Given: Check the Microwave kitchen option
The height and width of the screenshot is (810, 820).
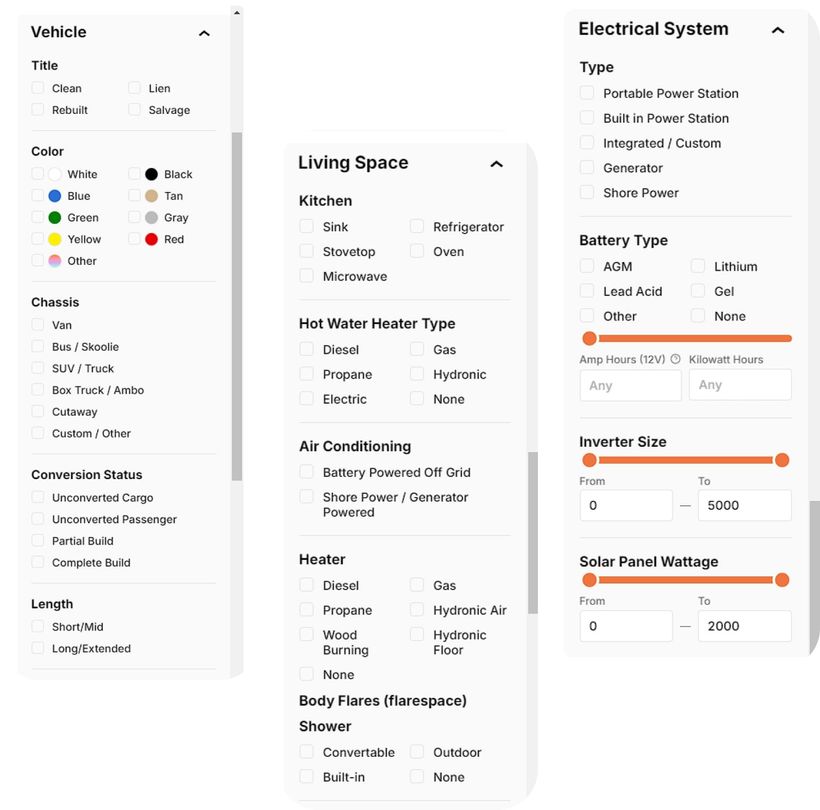Looking at the screenshot, I should click(x=305, y=276).
